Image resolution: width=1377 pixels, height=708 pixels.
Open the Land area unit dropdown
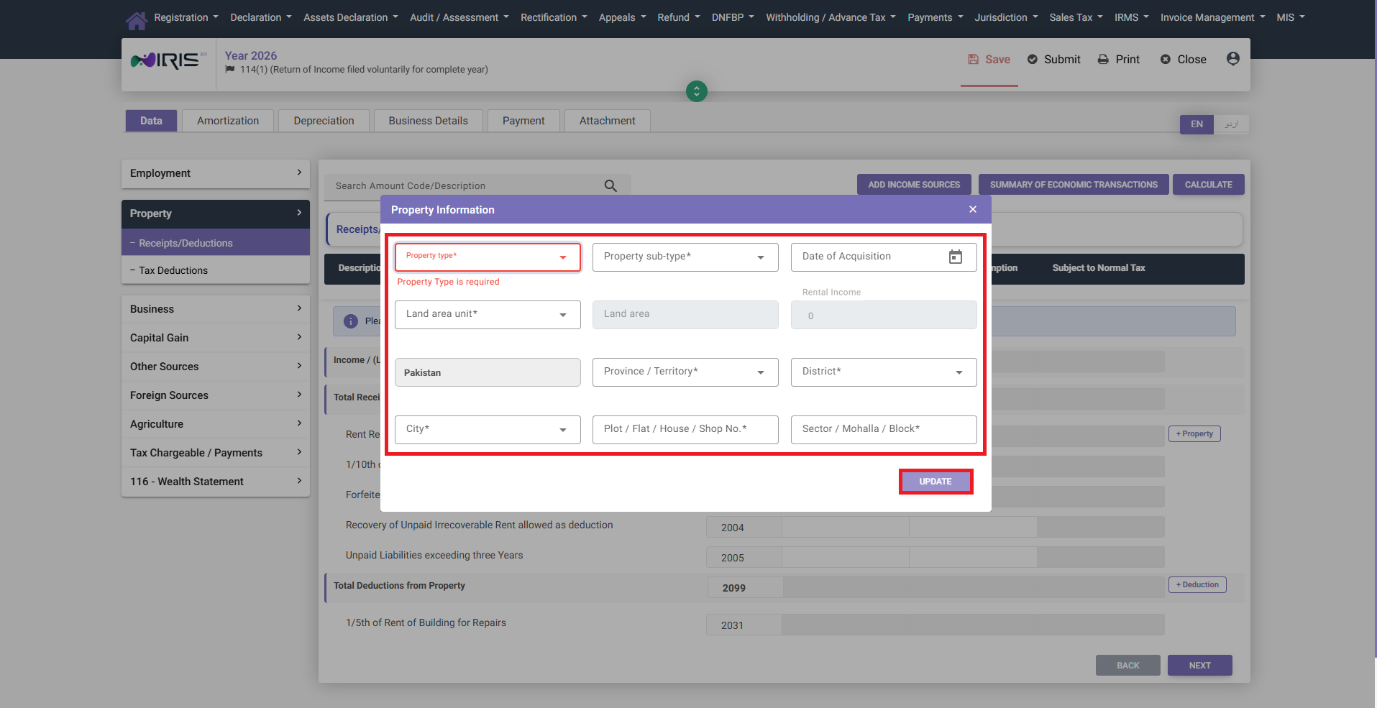(488, 314)
